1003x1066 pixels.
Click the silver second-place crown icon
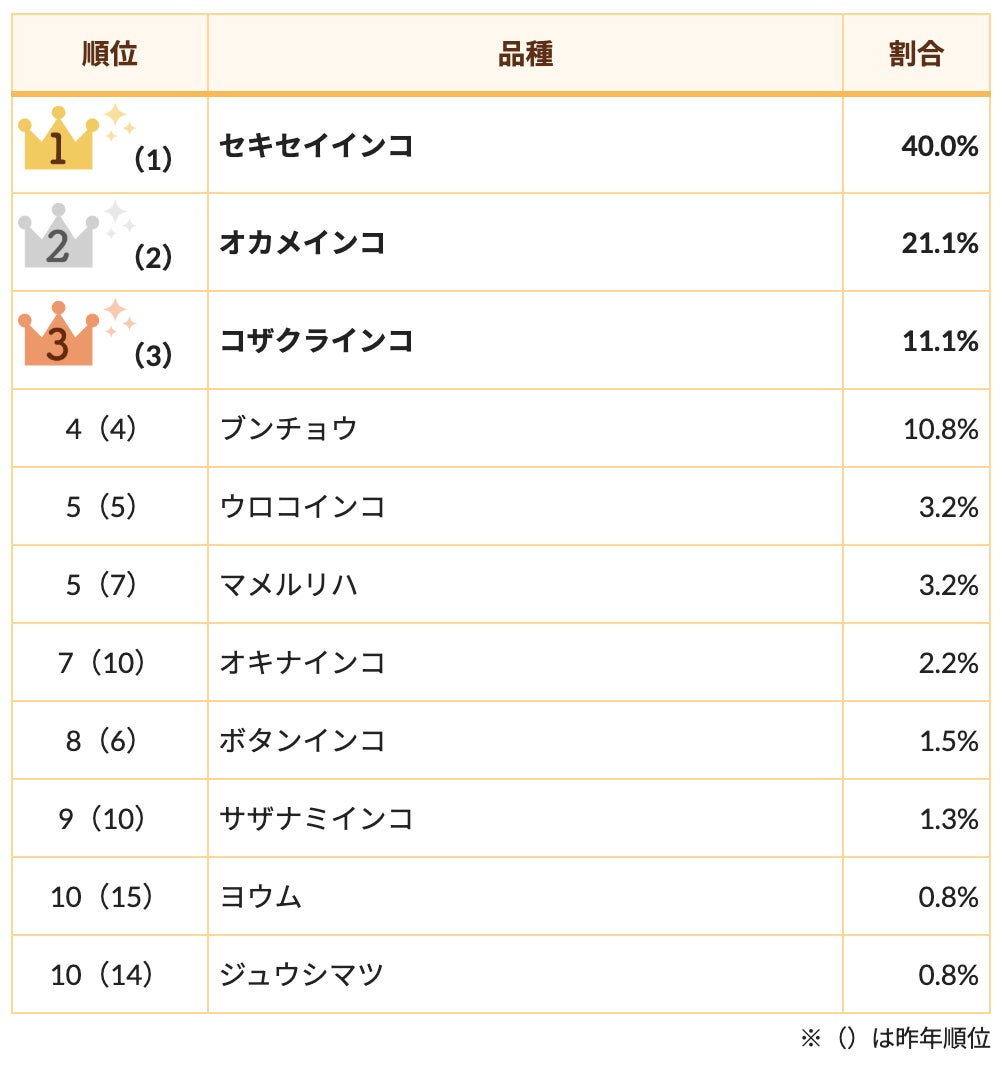[x=58, y=238]
